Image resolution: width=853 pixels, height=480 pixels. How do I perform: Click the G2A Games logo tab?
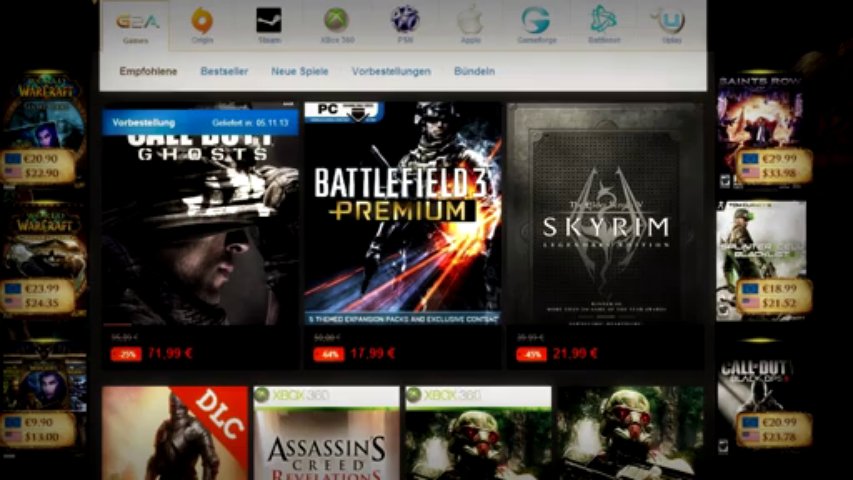[x=136, y=25]
